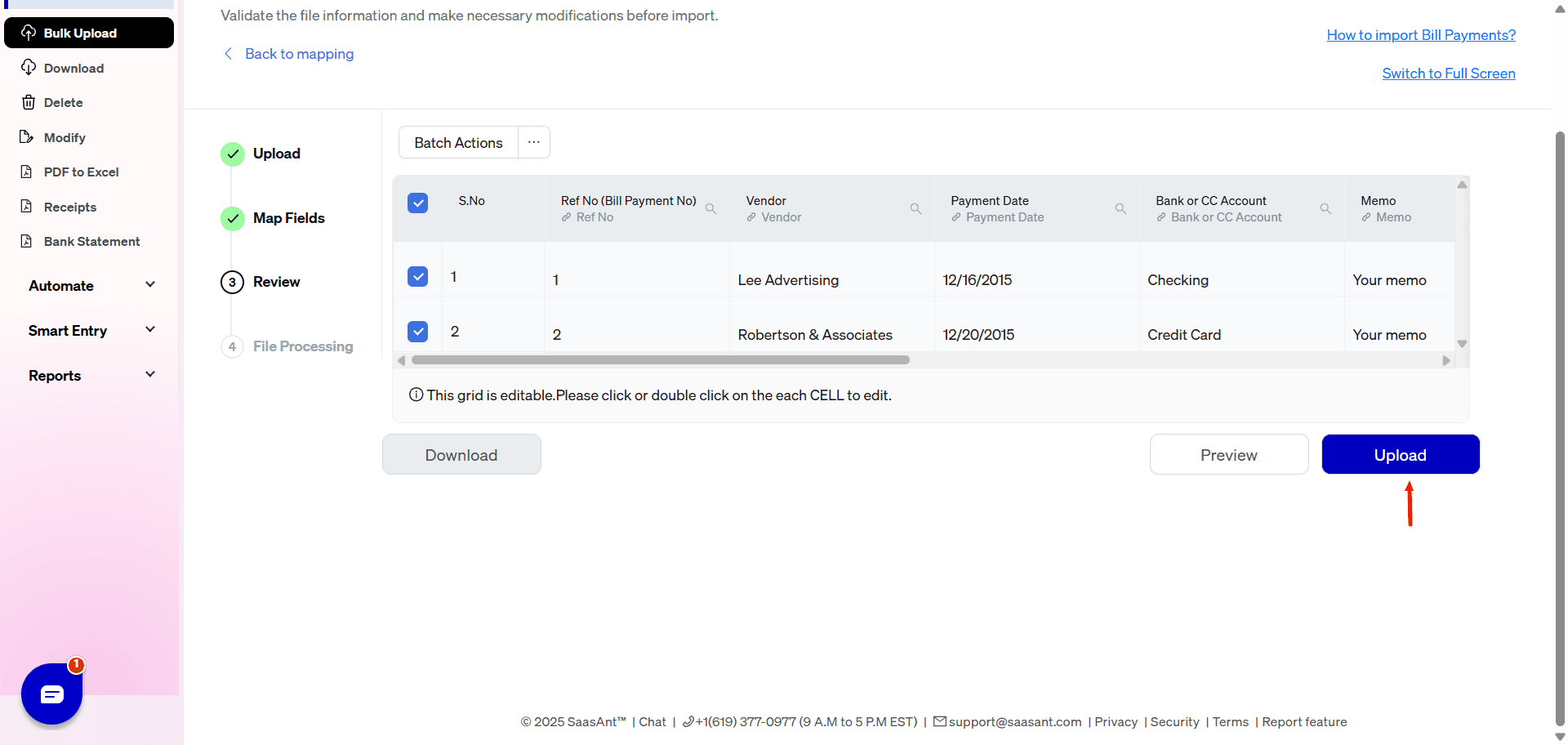Viewport: 1568px width, 745px height.
Task: Click the Modify file-edit icon
Action: point(27,136)
